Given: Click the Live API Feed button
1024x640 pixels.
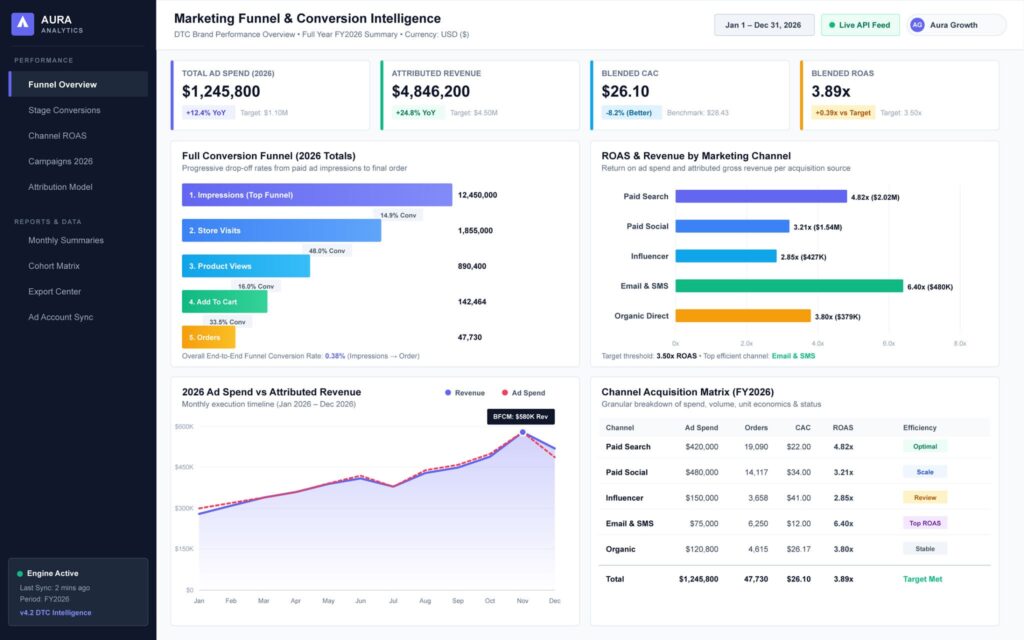Looking at the screenshot, I should coord(859,25).
